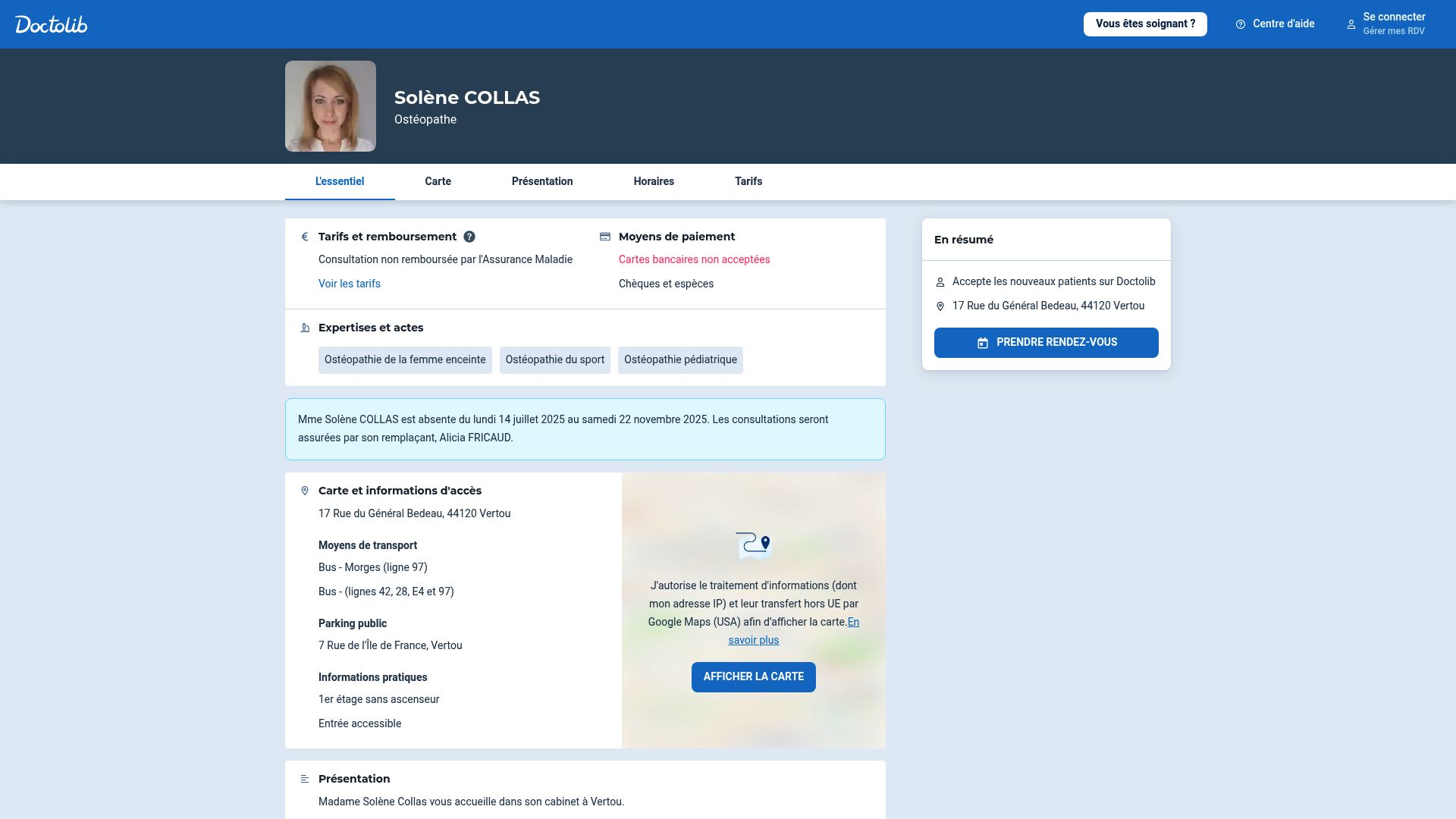Click the Expertises et actes icon

[305, 327]
